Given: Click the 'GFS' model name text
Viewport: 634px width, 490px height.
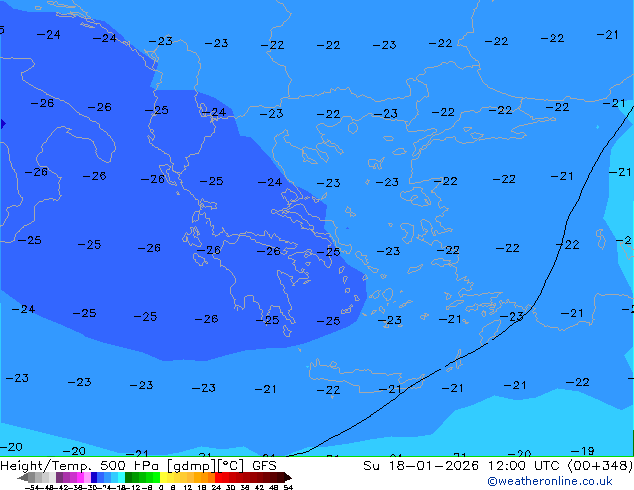Looking at the screenshot, I should pos(264,465).
